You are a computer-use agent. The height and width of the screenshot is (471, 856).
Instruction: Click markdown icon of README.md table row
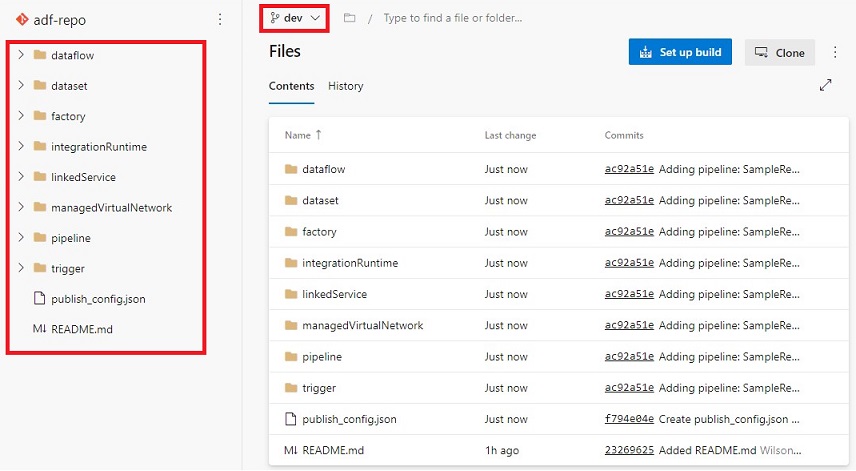click(290, 450)
